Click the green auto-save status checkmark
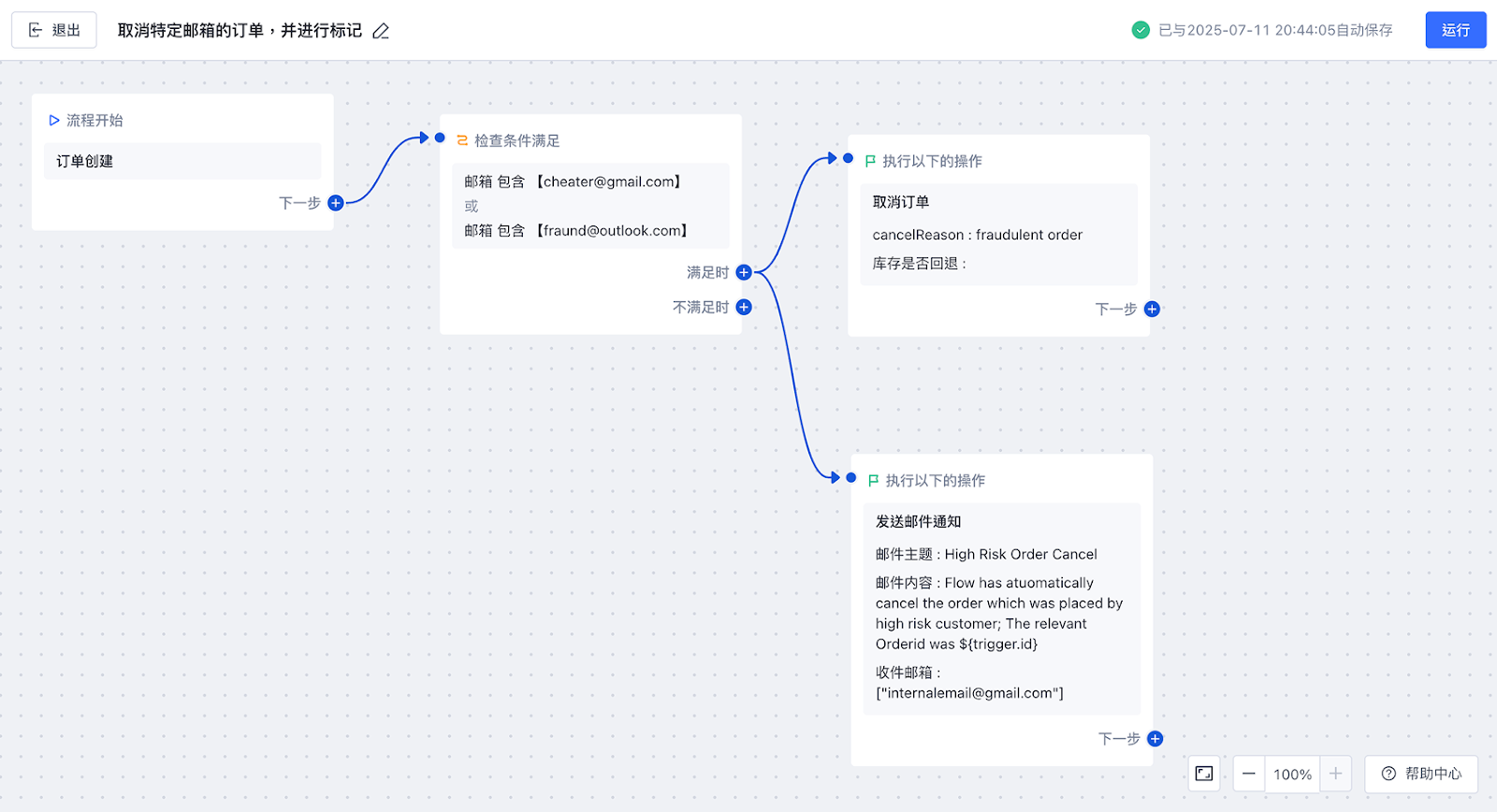Viewport: 1497px width, 812px height. coord(1141,30)
